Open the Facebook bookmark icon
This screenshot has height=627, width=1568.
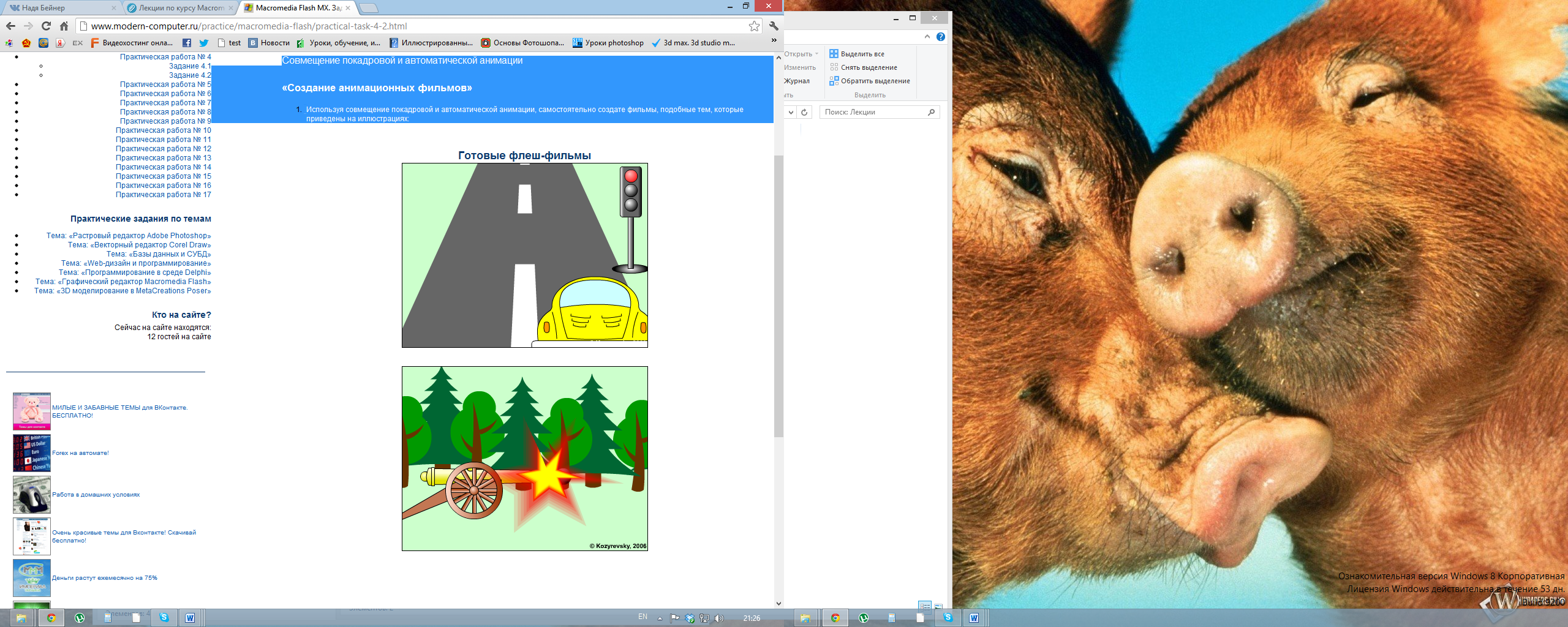click(187, 43)
